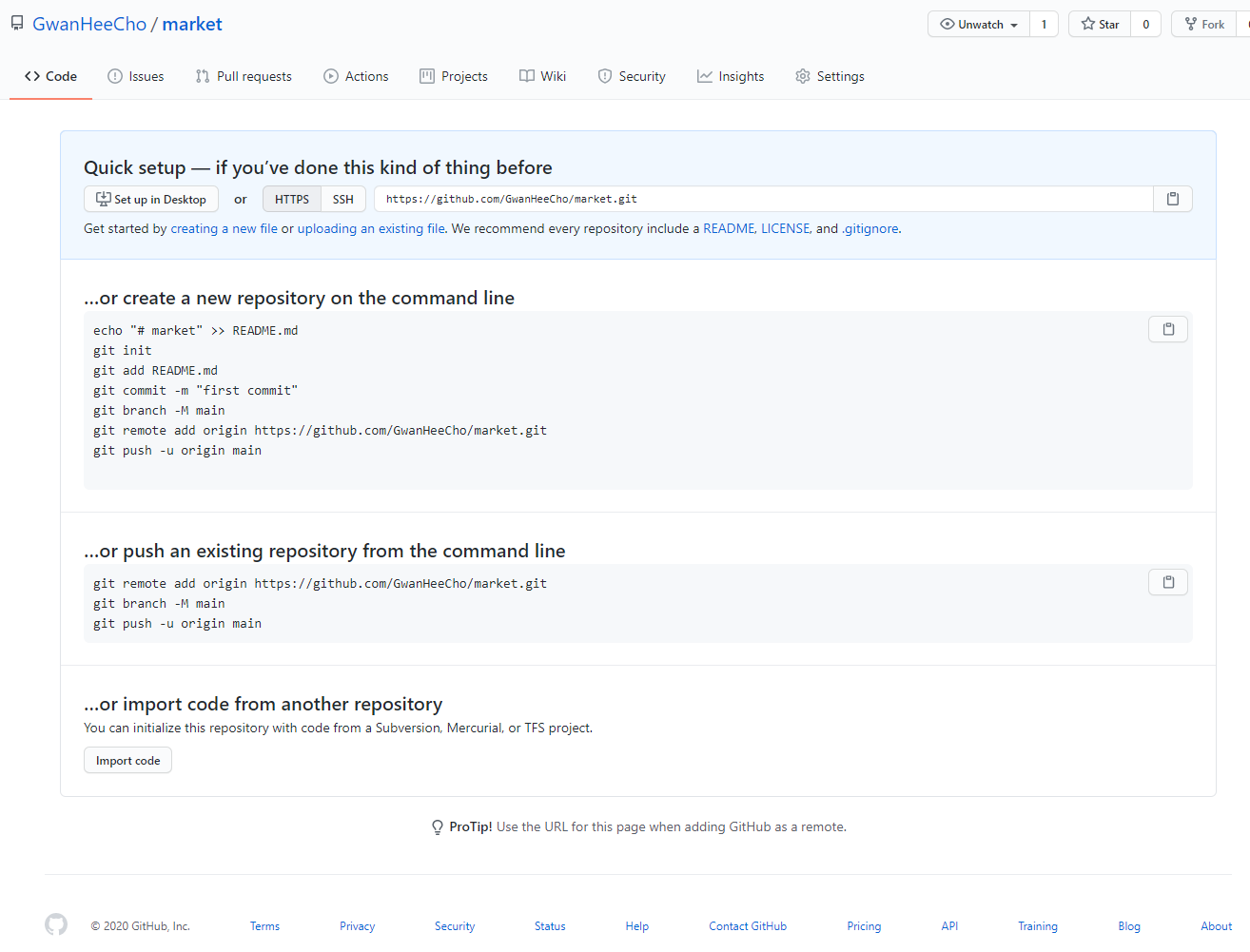Viewport: 1250px width, 952px height.
Task: Click the 'git init' command line
Action: click(x=123, y=350)
